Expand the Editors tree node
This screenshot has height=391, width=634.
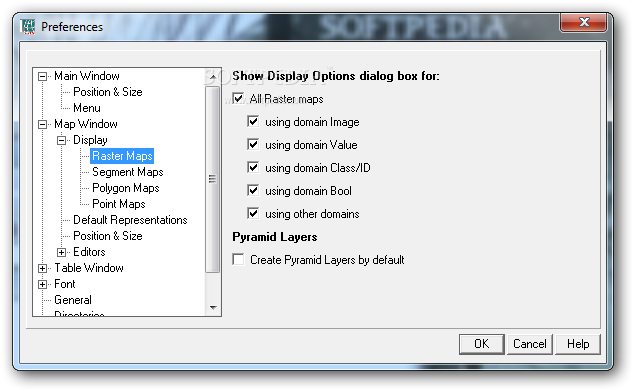click(61, 252)
